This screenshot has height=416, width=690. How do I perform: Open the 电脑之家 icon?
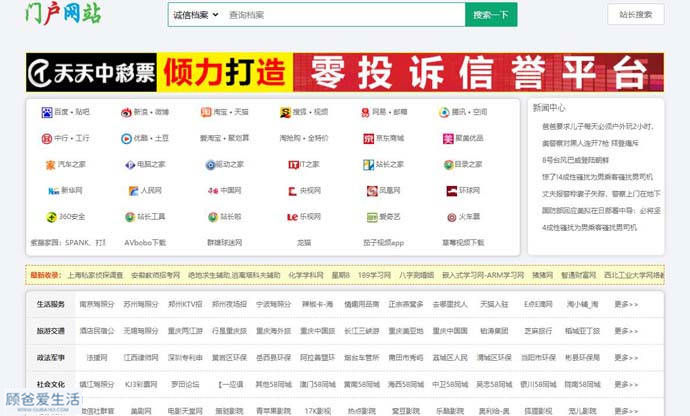coord(130,165)
